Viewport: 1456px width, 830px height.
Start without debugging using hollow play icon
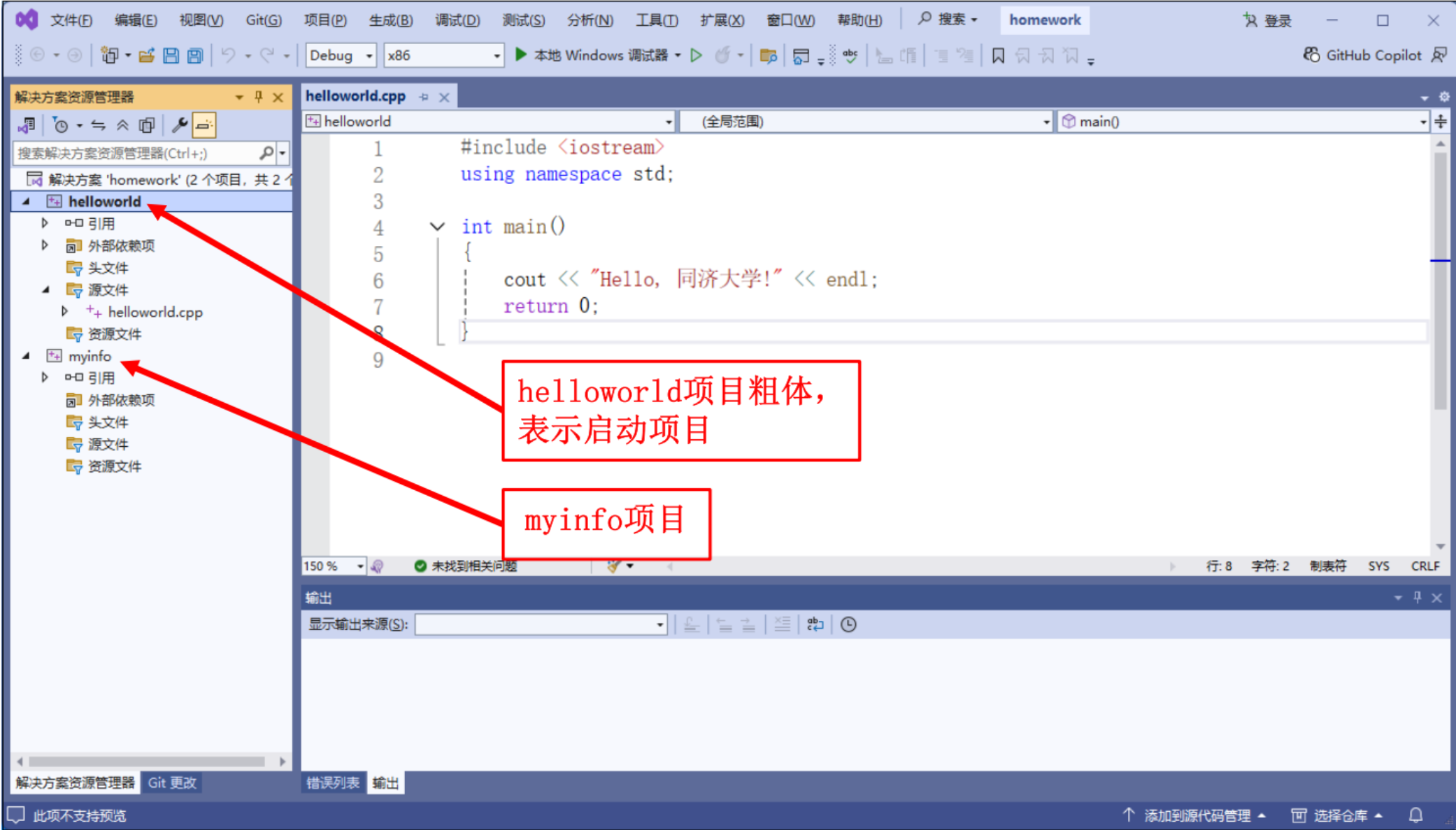[696, 55]
